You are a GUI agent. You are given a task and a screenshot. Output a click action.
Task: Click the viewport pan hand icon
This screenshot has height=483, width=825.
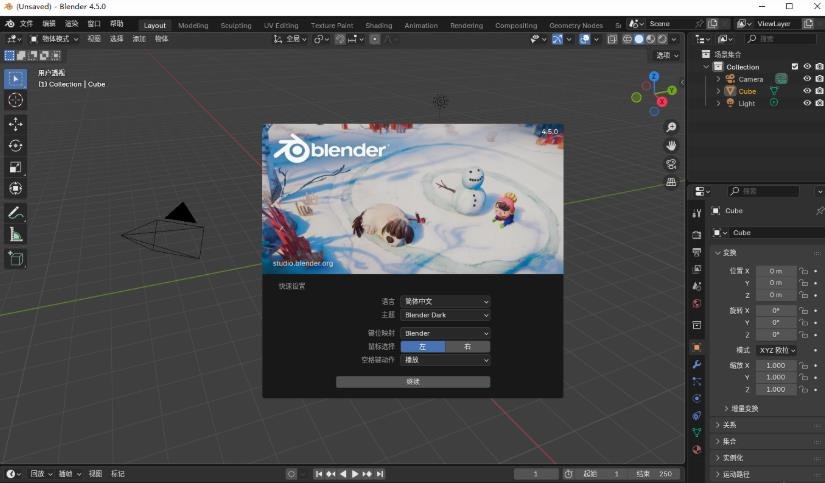[x=671, y=146]
